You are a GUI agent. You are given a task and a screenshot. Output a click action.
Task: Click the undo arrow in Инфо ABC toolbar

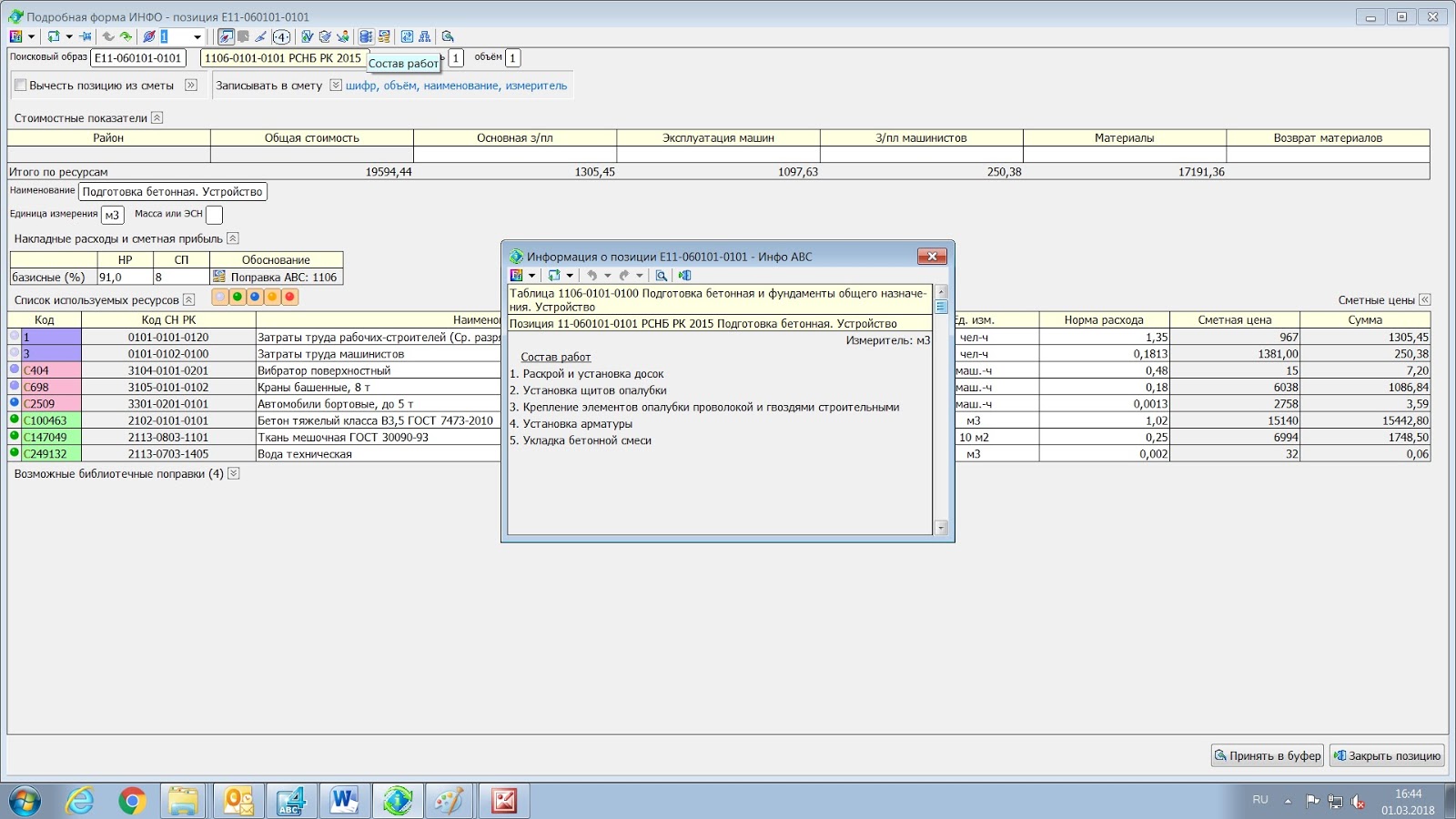pyautogui.click(x=592, y=276)
